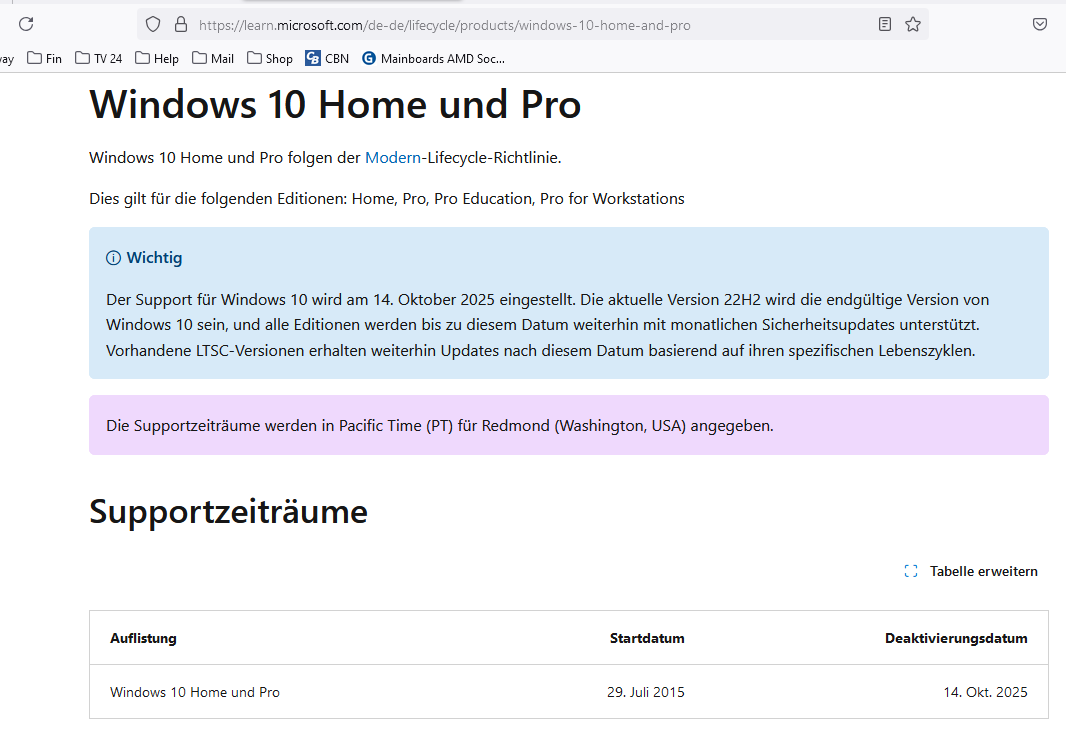The width and height of the screenshot is (1066, 734).
Task: Save the page to Pocket
Action: 1039,24
